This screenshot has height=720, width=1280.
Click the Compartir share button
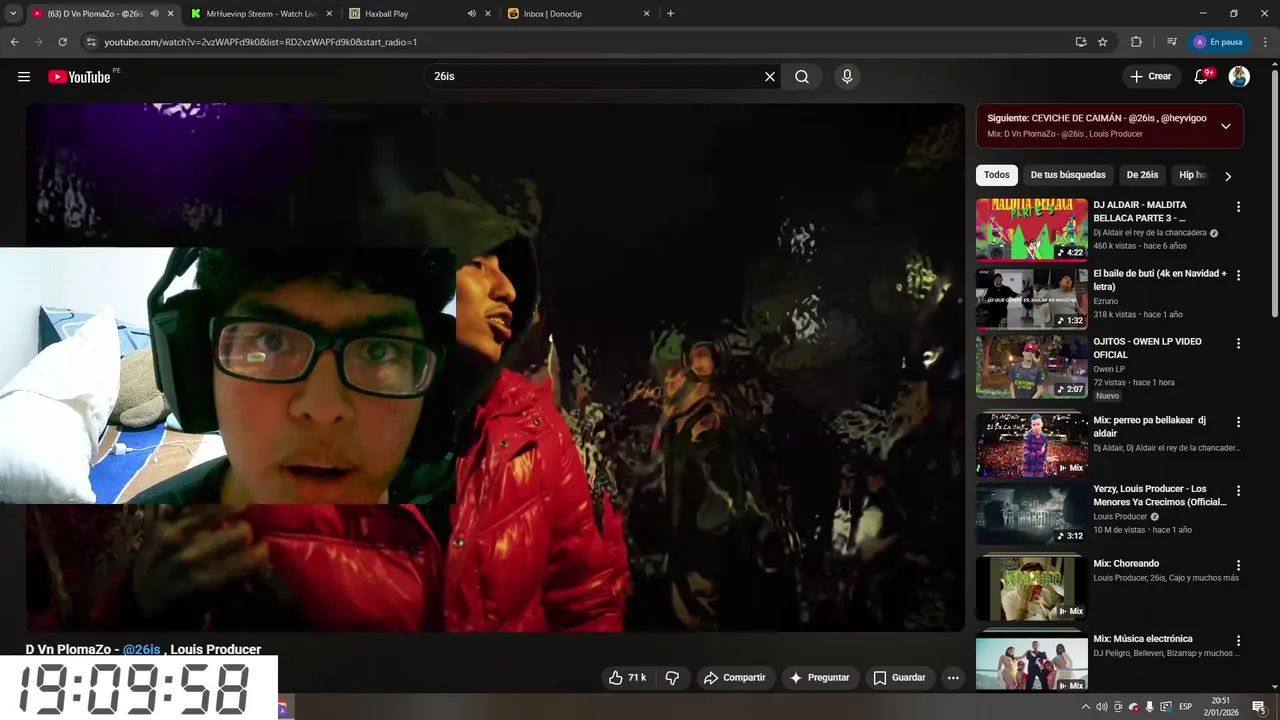tap(734, 678)
